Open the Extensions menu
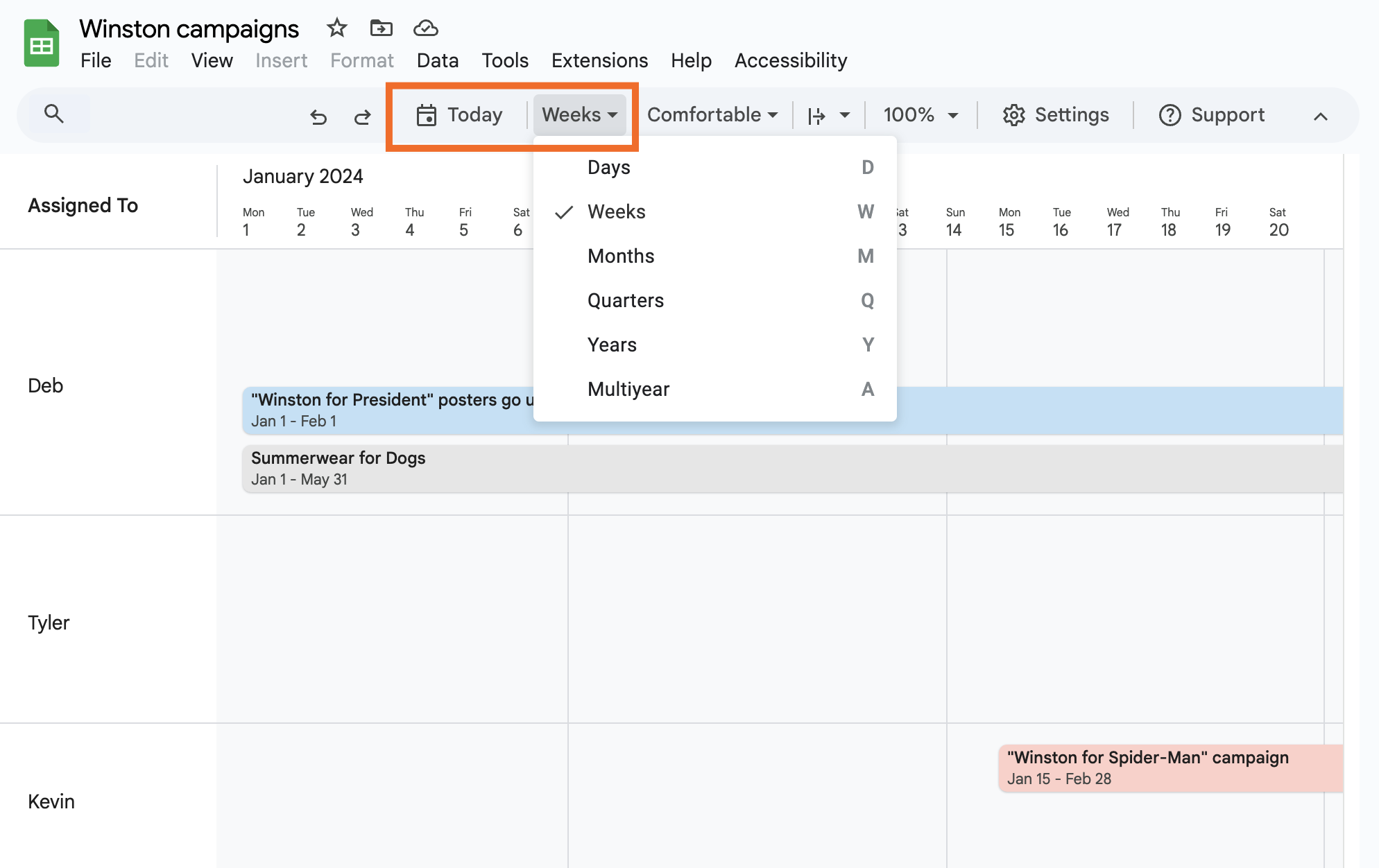The width and height of the screenshot is (1379, 868). point(599,60)
